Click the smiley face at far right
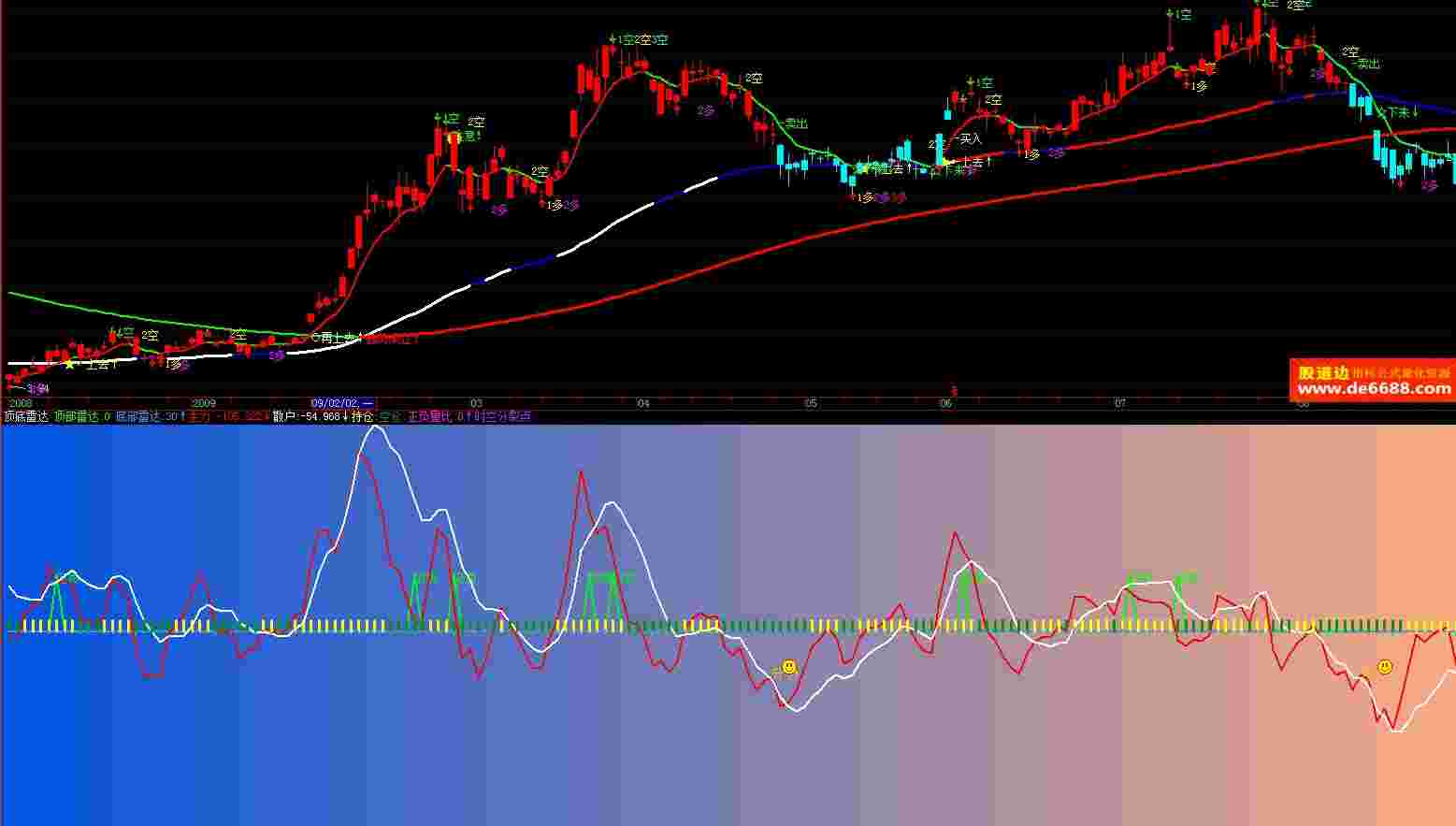1456x826 pixels. pyautogui.click(x=1385, y=667)
